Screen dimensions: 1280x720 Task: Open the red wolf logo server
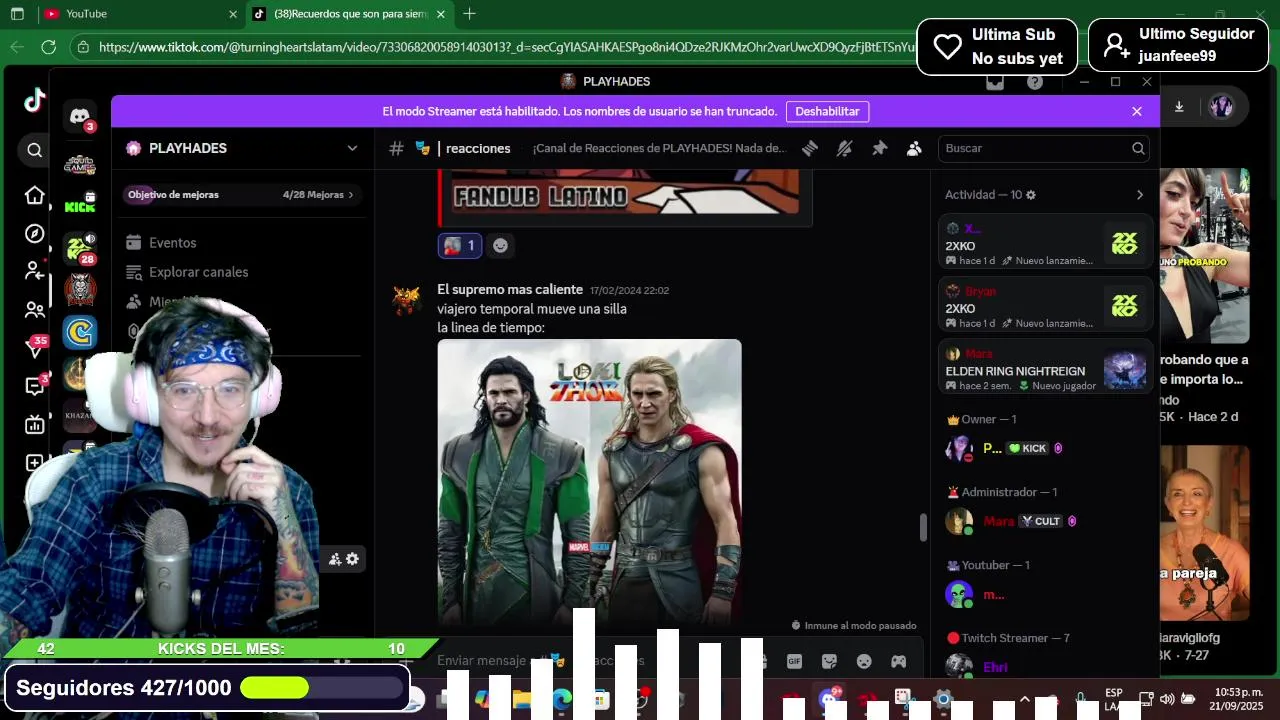point(80,290)
